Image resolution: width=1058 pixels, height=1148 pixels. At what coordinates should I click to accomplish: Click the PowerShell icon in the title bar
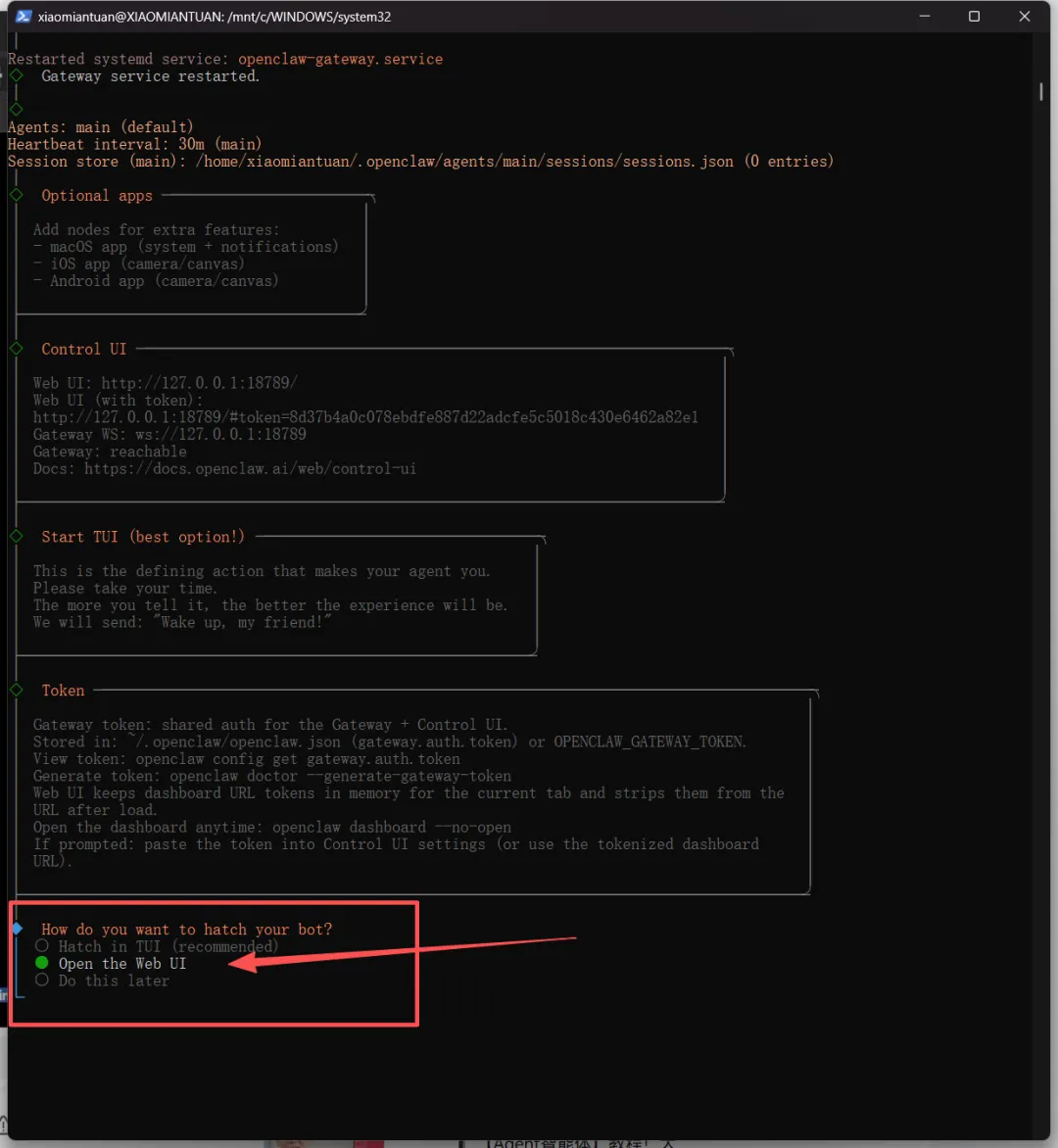(23, 16)
